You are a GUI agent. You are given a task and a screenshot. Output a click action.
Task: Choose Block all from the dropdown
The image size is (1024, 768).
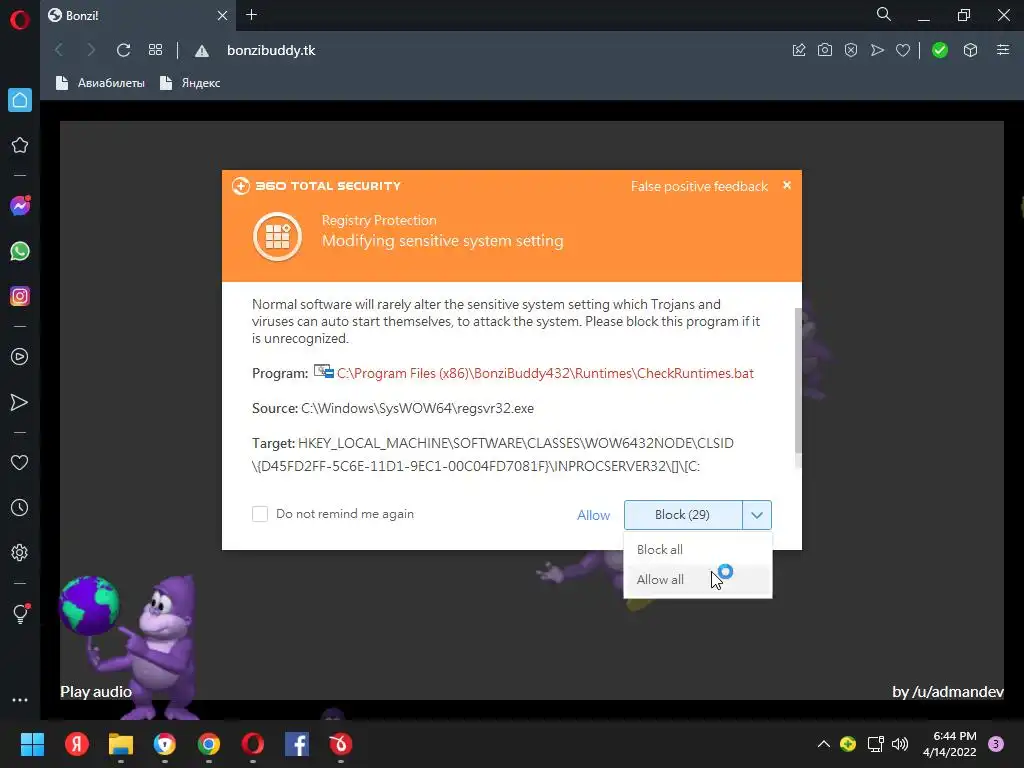tap(697, 549)
